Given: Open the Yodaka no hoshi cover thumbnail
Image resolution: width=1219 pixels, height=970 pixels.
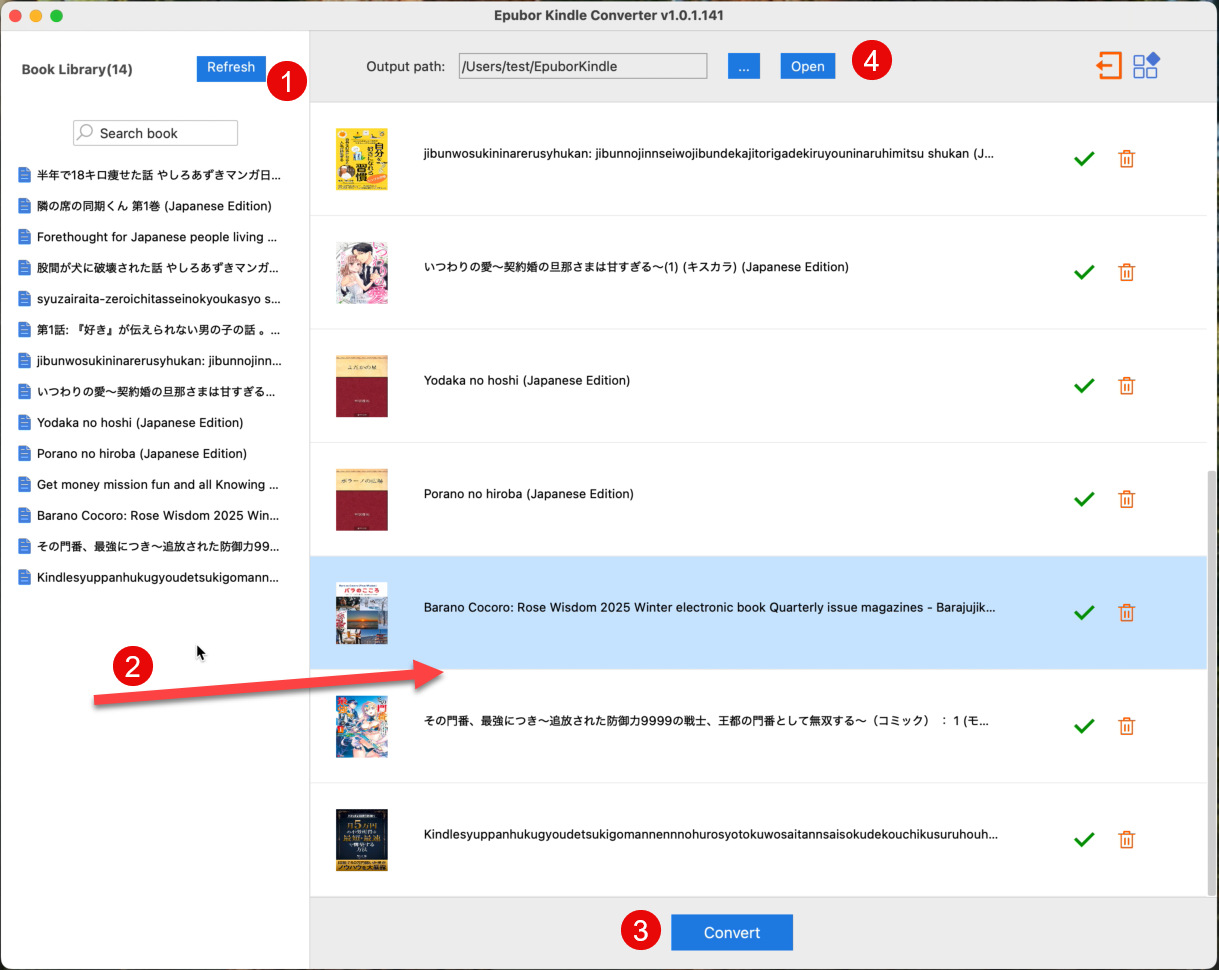Looking at the screenshot, I should [362, 386].
